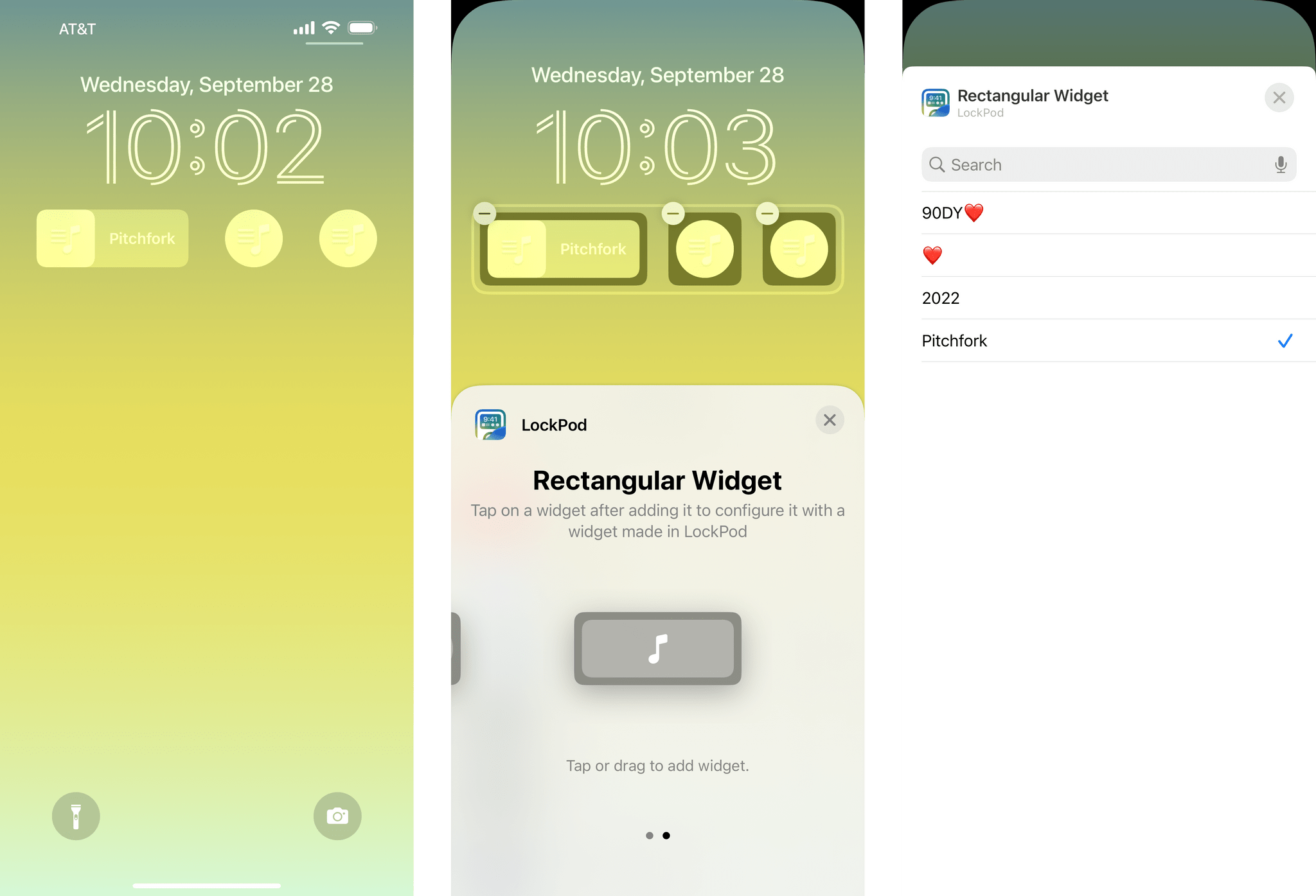Click the LockPod app icon
This screenshot has height=896, width=1316.
[491, 424]
